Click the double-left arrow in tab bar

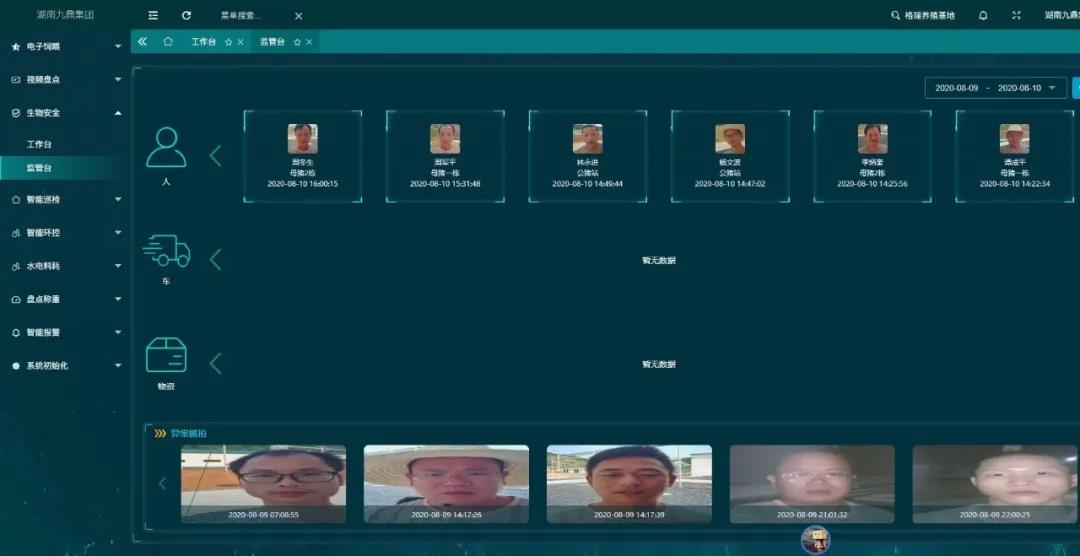pyautogui.click(x=142, y=42)
